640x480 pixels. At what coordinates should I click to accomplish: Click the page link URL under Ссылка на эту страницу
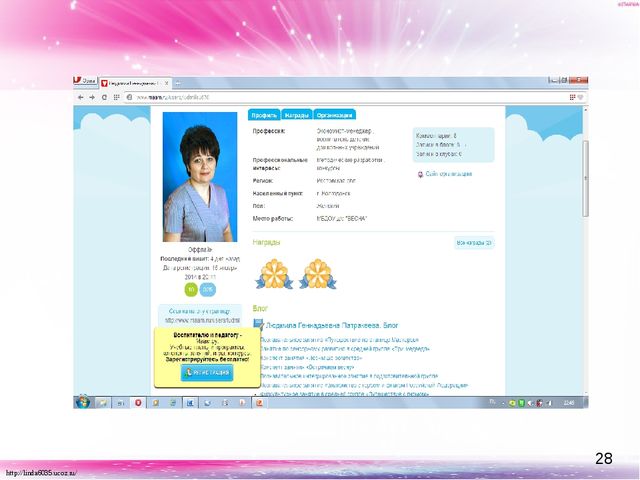202,320
